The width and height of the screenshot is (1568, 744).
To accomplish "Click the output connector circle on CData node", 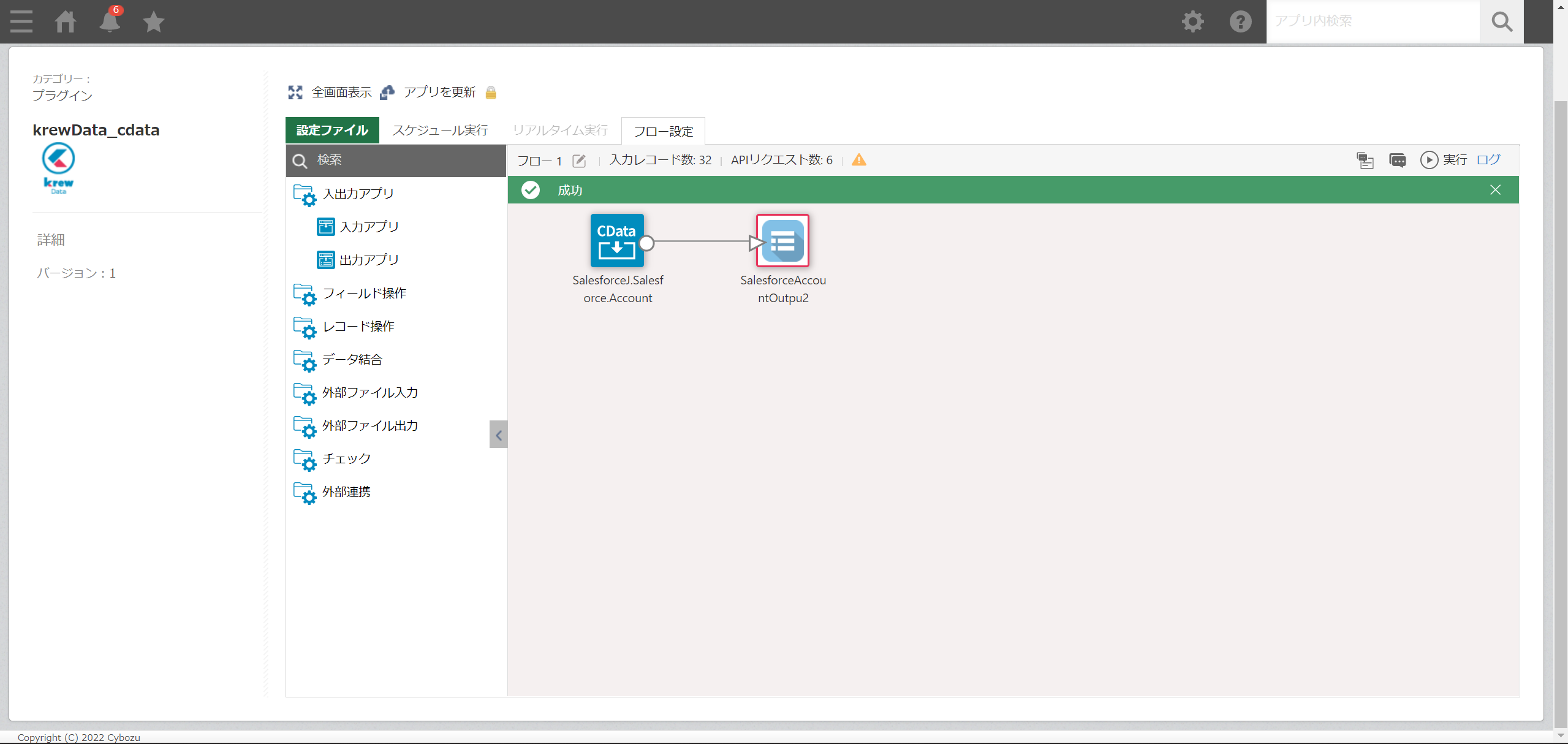I will click(x=646, y=243).
